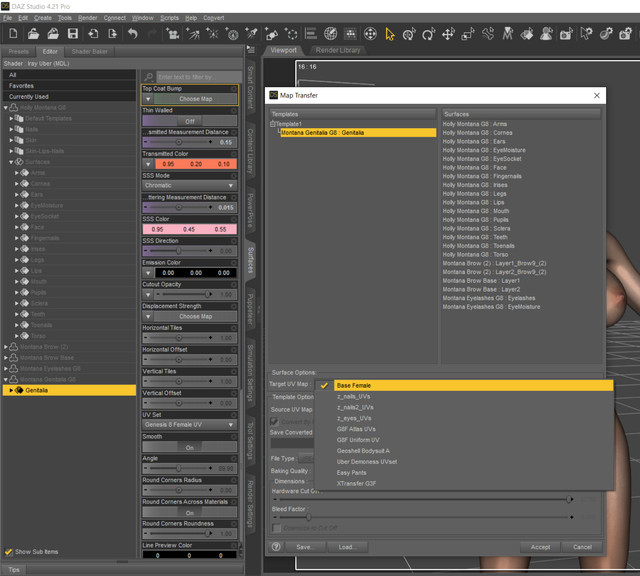The height and width of the screenshot is (576, 640).
Task: Collapse the Surfaces tree node
Action: pyautogui.click(x=11, y=162)
